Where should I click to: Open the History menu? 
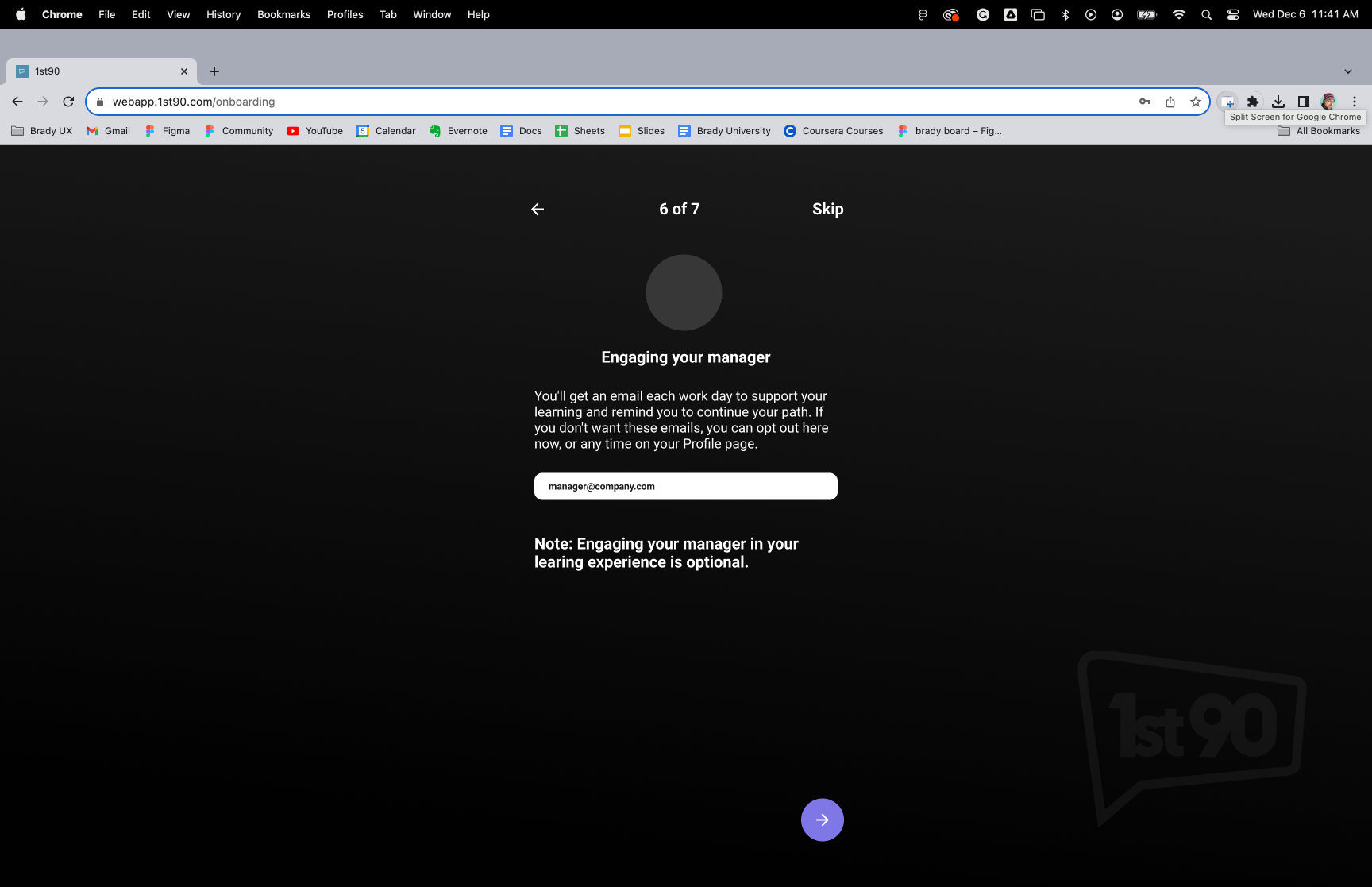tap(223, 14)
